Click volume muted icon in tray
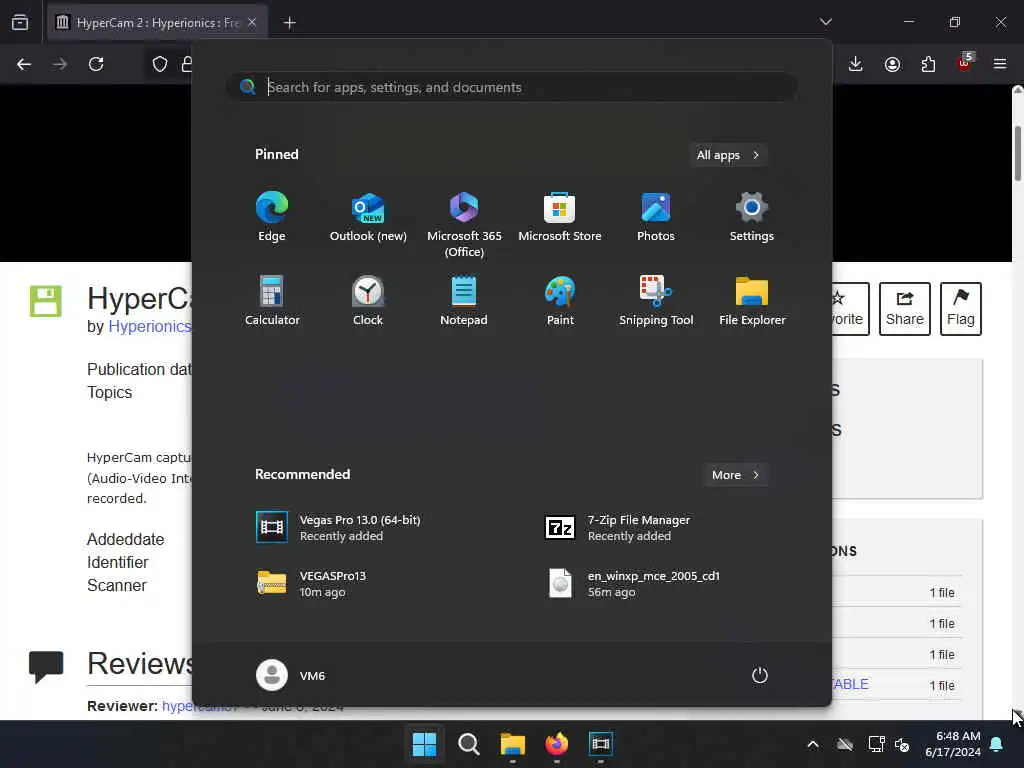The height and width of the screenshot is (768, 1024). click(902, 744)
